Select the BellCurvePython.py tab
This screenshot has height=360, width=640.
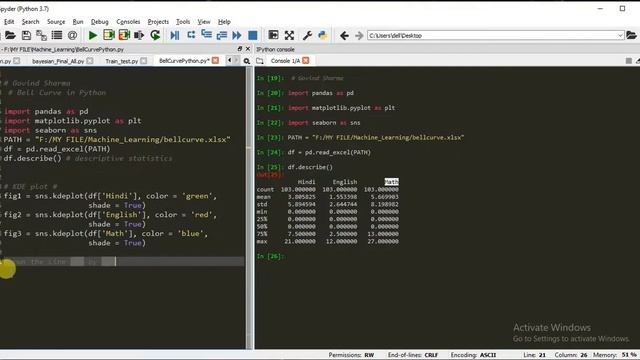tap(184, 61)
